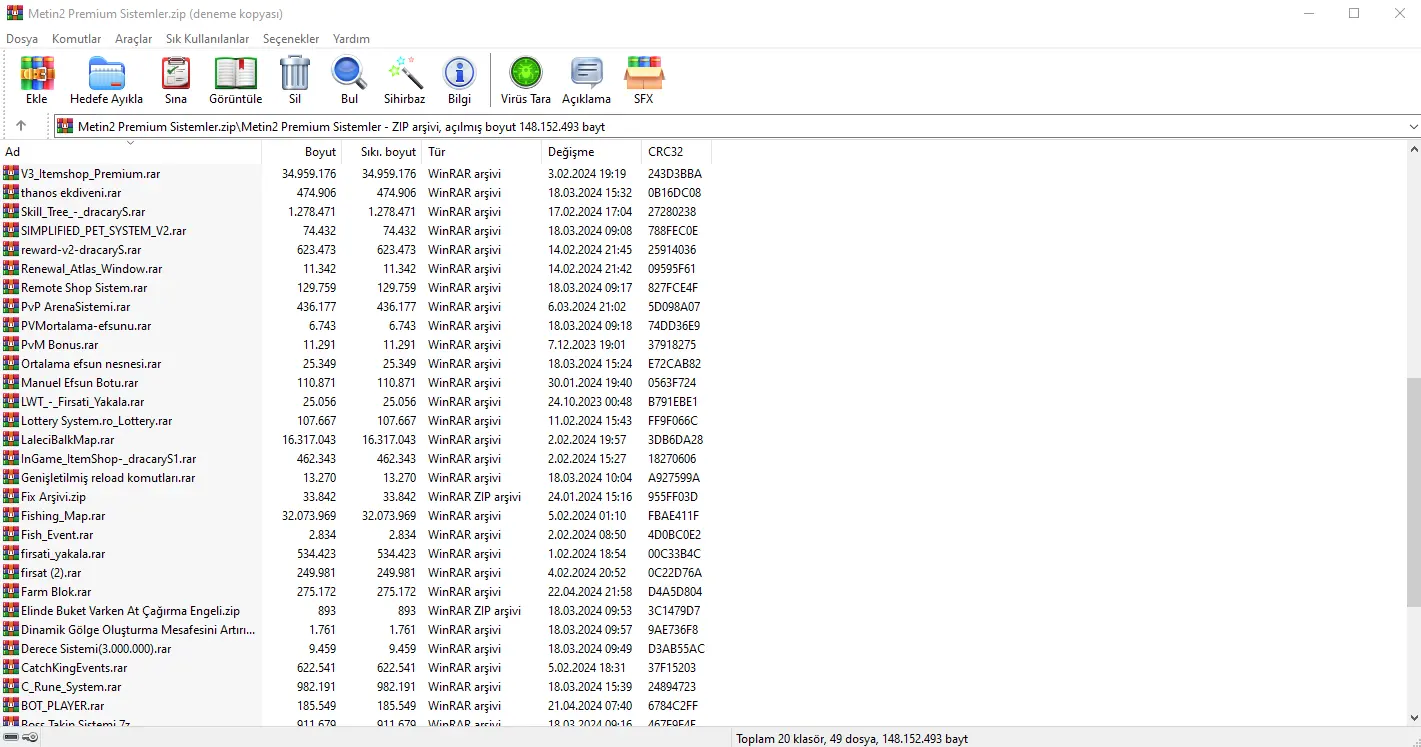Select Remote Shop Sistem.rar file
The image size is (1421, 747).
tap(84, 287)
